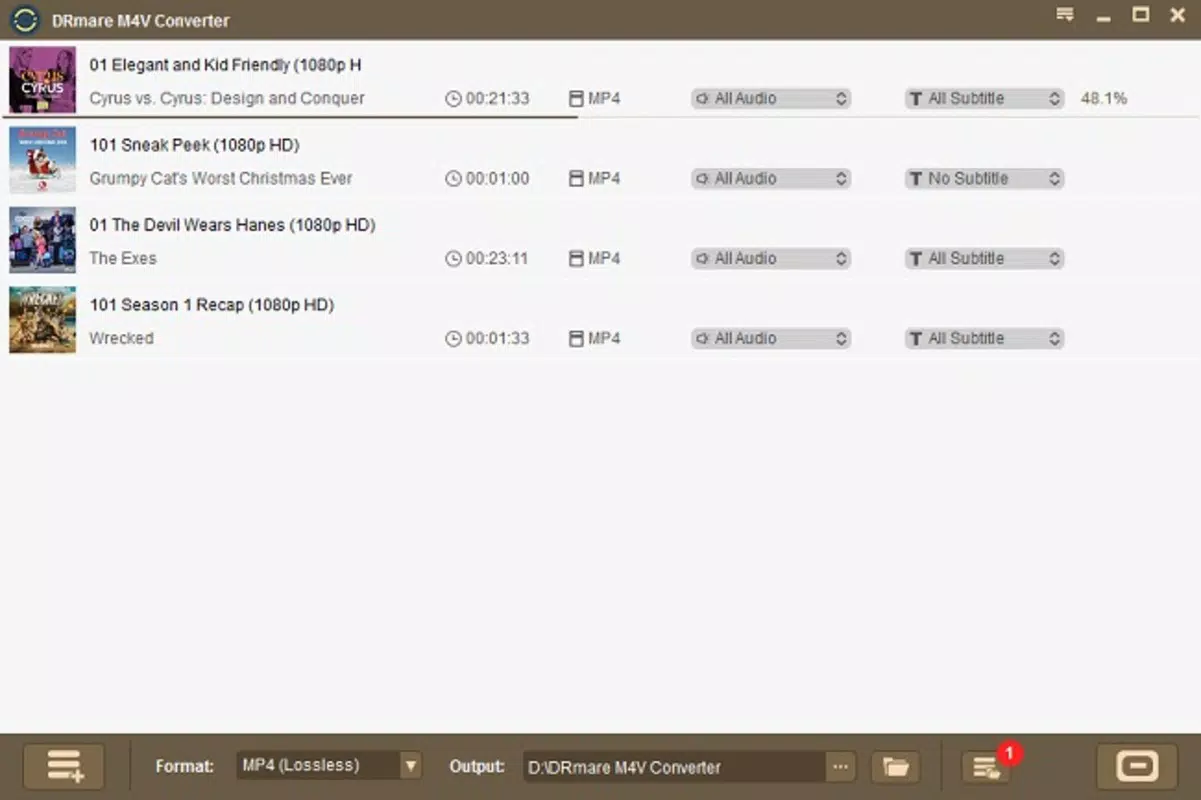This screenshot has width=1201, height=800.
Task: Select the Grumpy Cat thumbnail
Action: point(42,160)
